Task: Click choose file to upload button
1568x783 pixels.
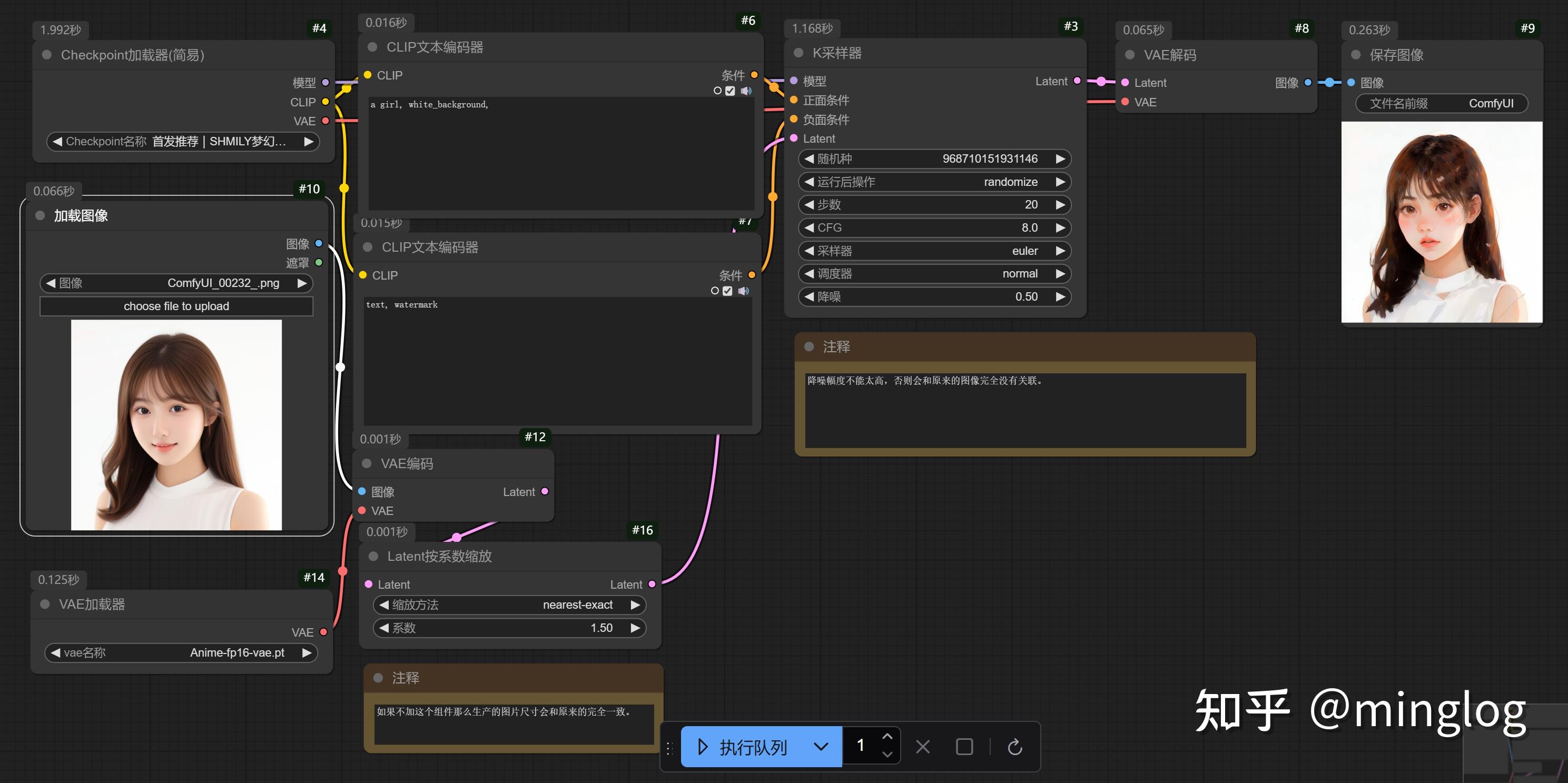Action: click(176, 306)
